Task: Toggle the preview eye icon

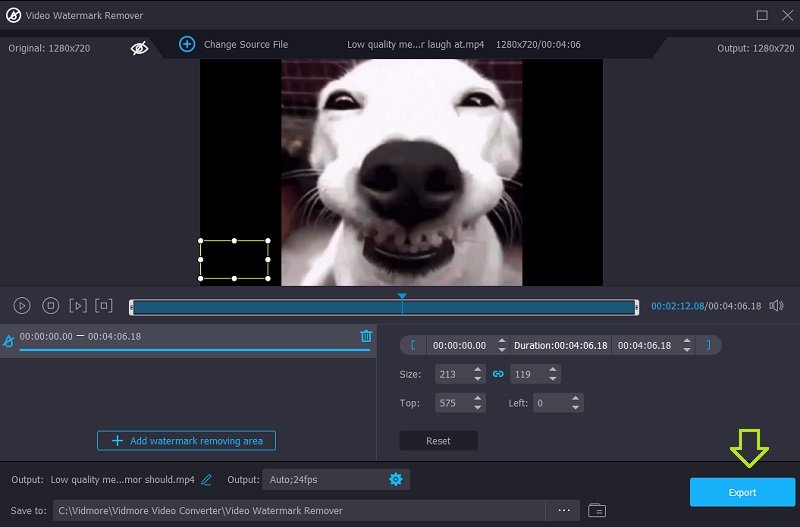Action: pos(140,47)
